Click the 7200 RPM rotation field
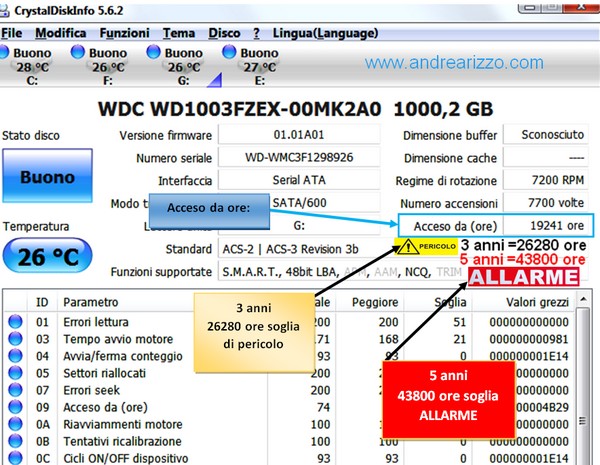 546,180
